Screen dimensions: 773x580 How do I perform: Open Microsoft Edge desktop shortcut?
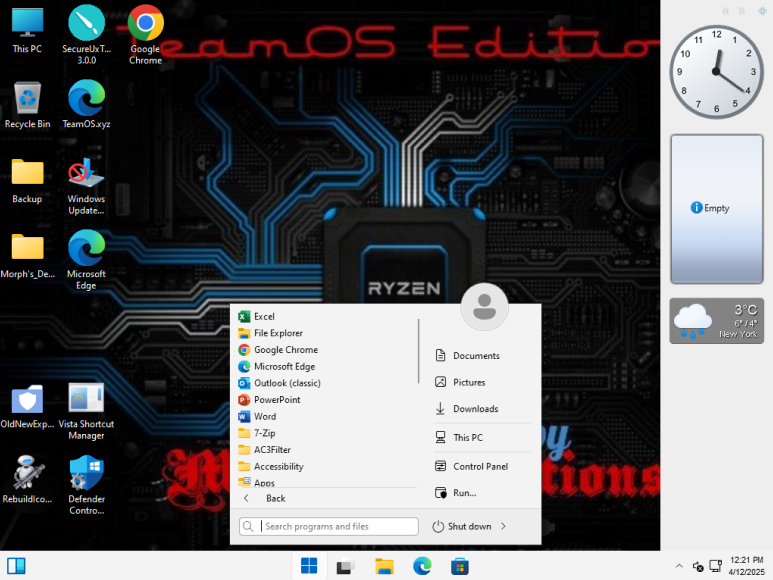point(86,261)
